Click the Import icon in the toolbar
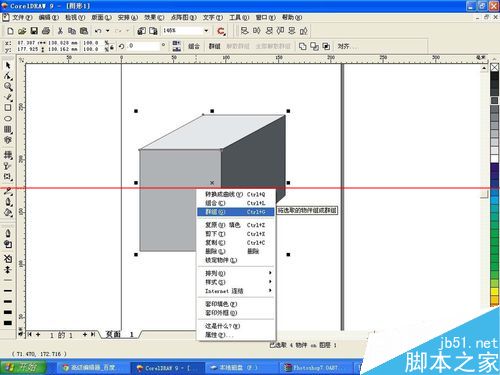 pyautogui.click(x=142, y=31)
